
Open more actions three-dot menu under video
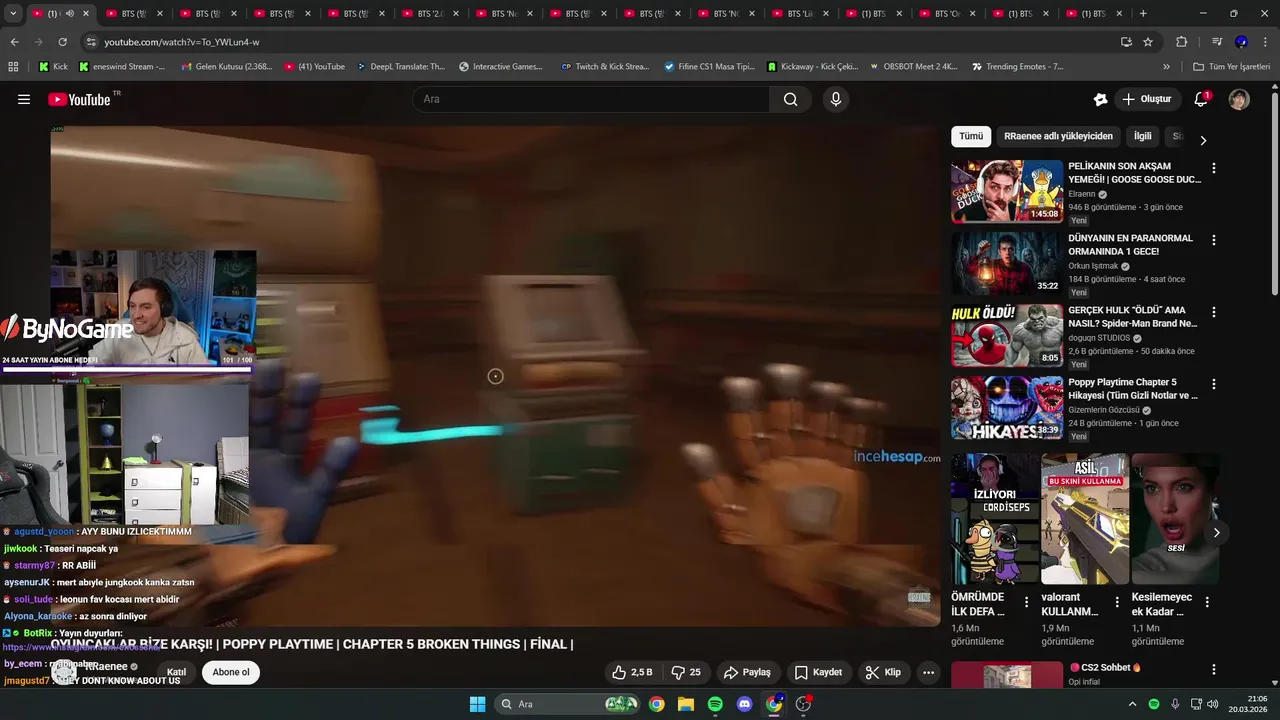pos(928,672)
